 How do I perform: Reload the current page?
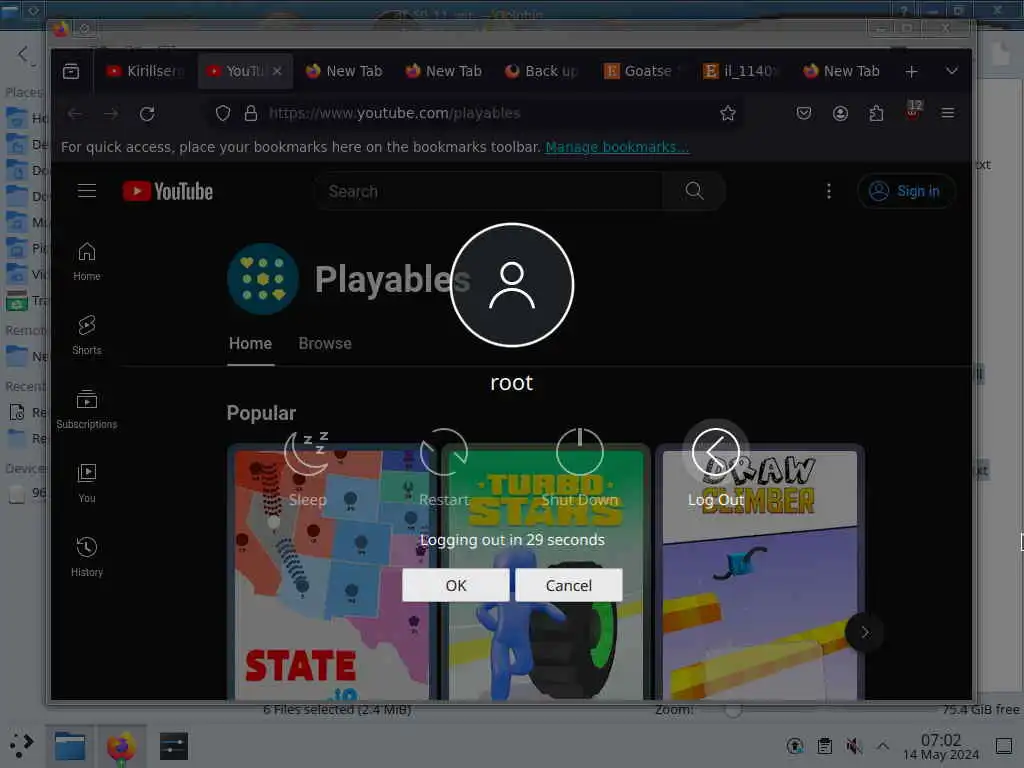pyautogui.click(x=147, y=114)
